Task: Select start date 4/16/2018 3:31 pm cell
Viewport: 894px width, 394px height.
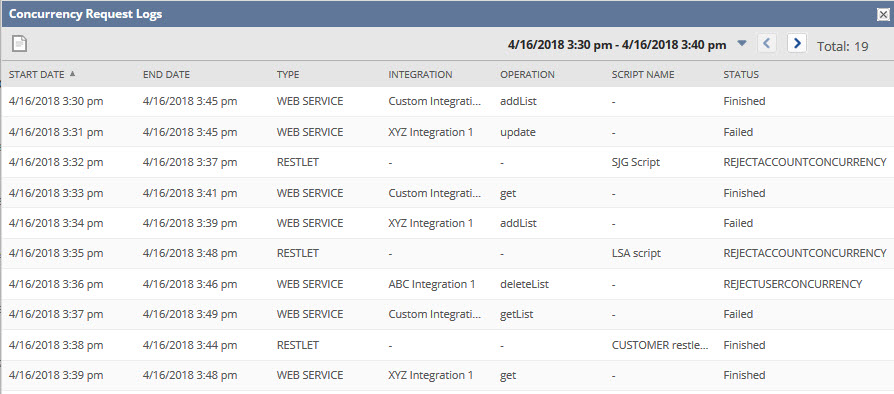Action: coord(56,132)
